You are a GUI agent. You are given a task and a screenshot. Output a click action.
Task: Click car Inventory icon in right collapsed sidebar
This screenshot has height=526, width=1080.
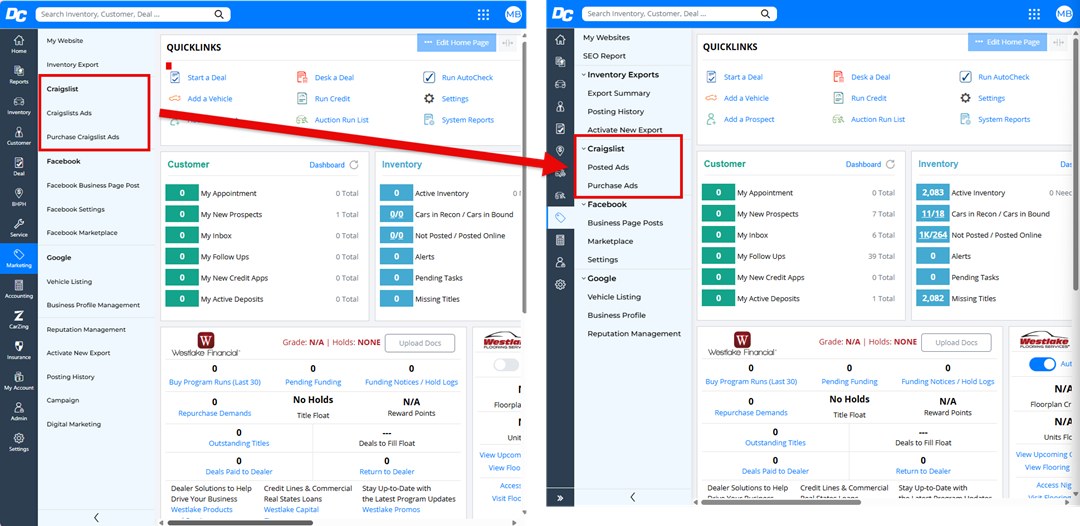560,84
